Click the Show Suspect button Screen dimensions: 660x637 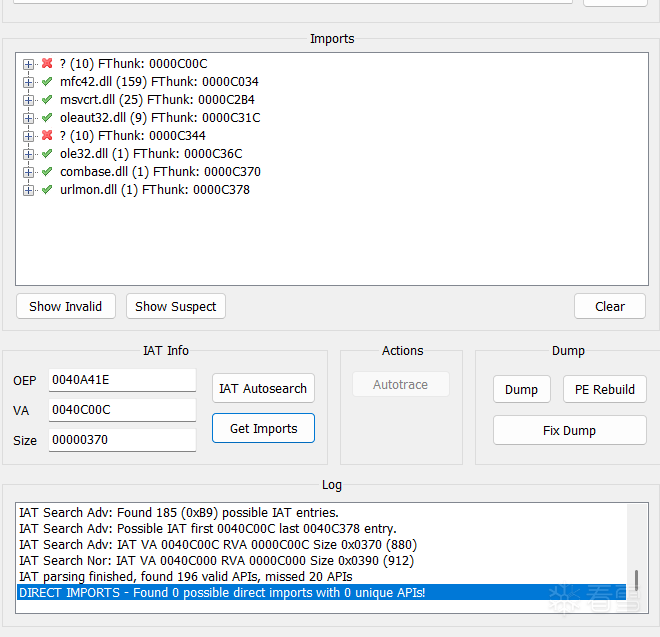tap(176, 306)
